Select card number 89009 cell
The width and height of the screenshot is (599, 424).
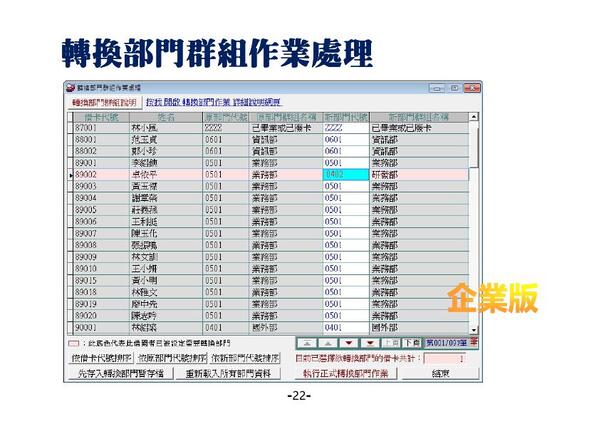point(101,257)
